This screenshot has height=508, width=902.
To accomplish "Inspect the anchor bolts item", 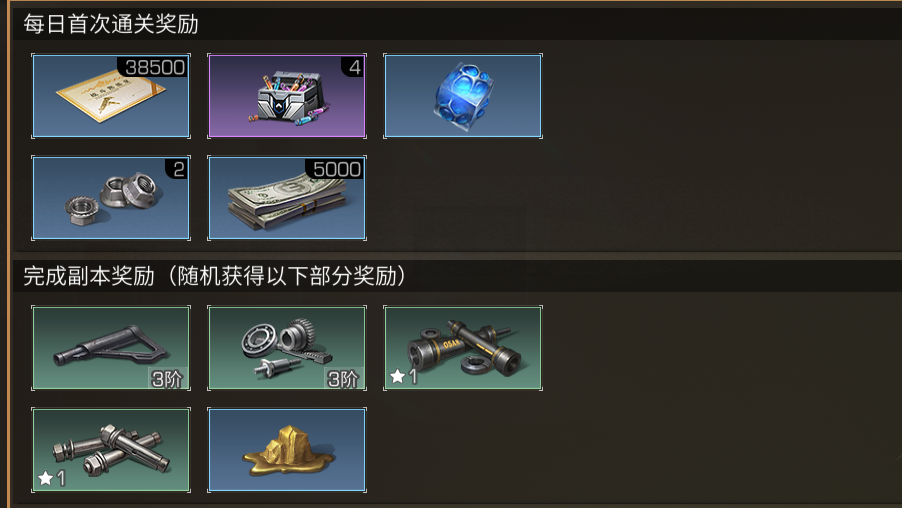I will click(x=111, y=450).
